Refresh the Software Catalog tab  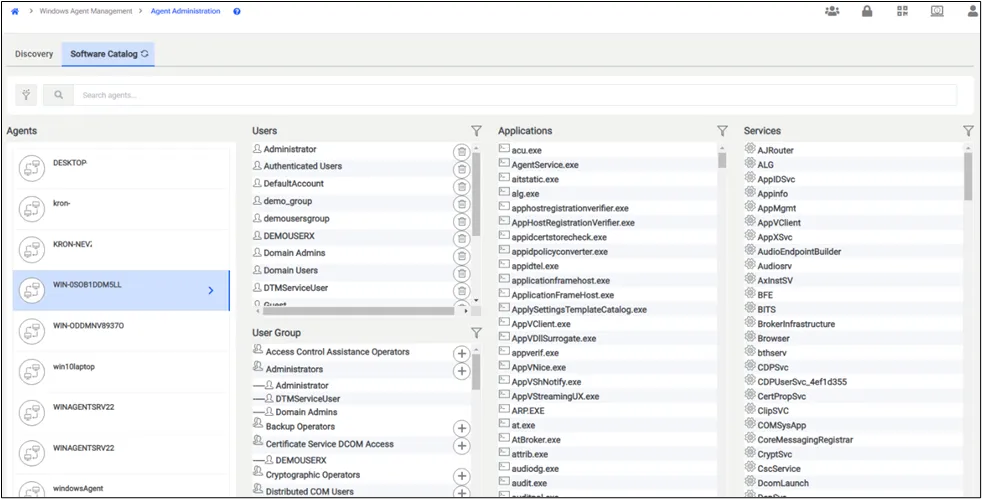145,54
